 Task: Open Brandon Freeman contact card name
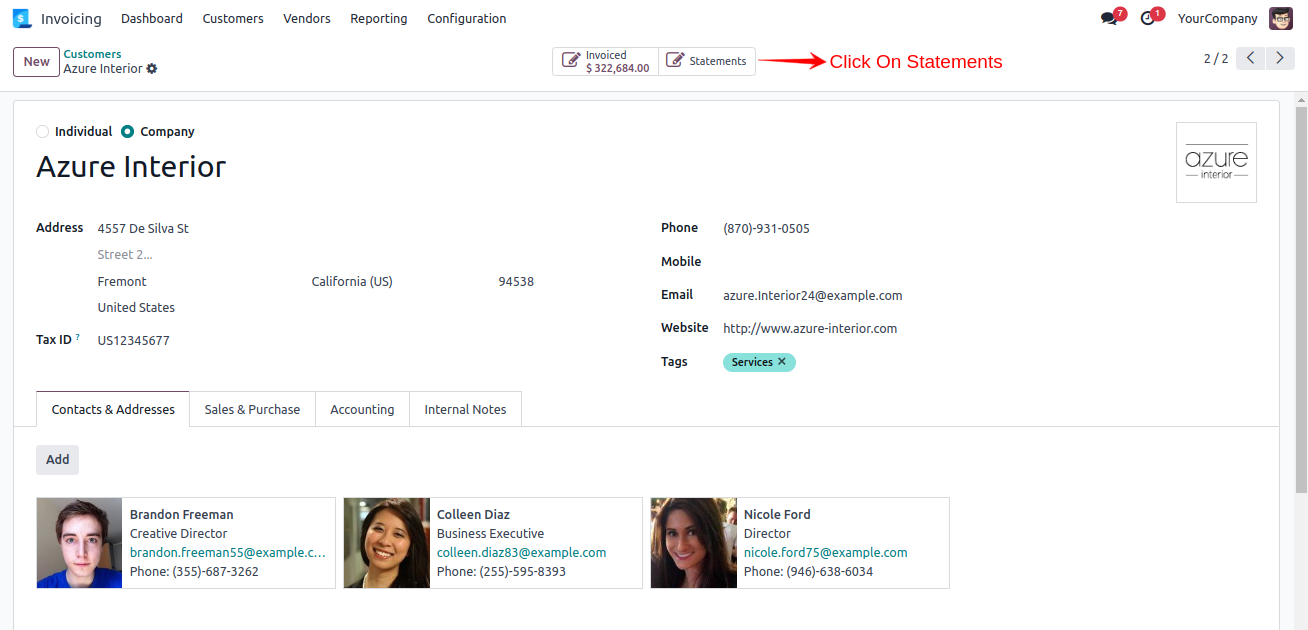(182, 515)
